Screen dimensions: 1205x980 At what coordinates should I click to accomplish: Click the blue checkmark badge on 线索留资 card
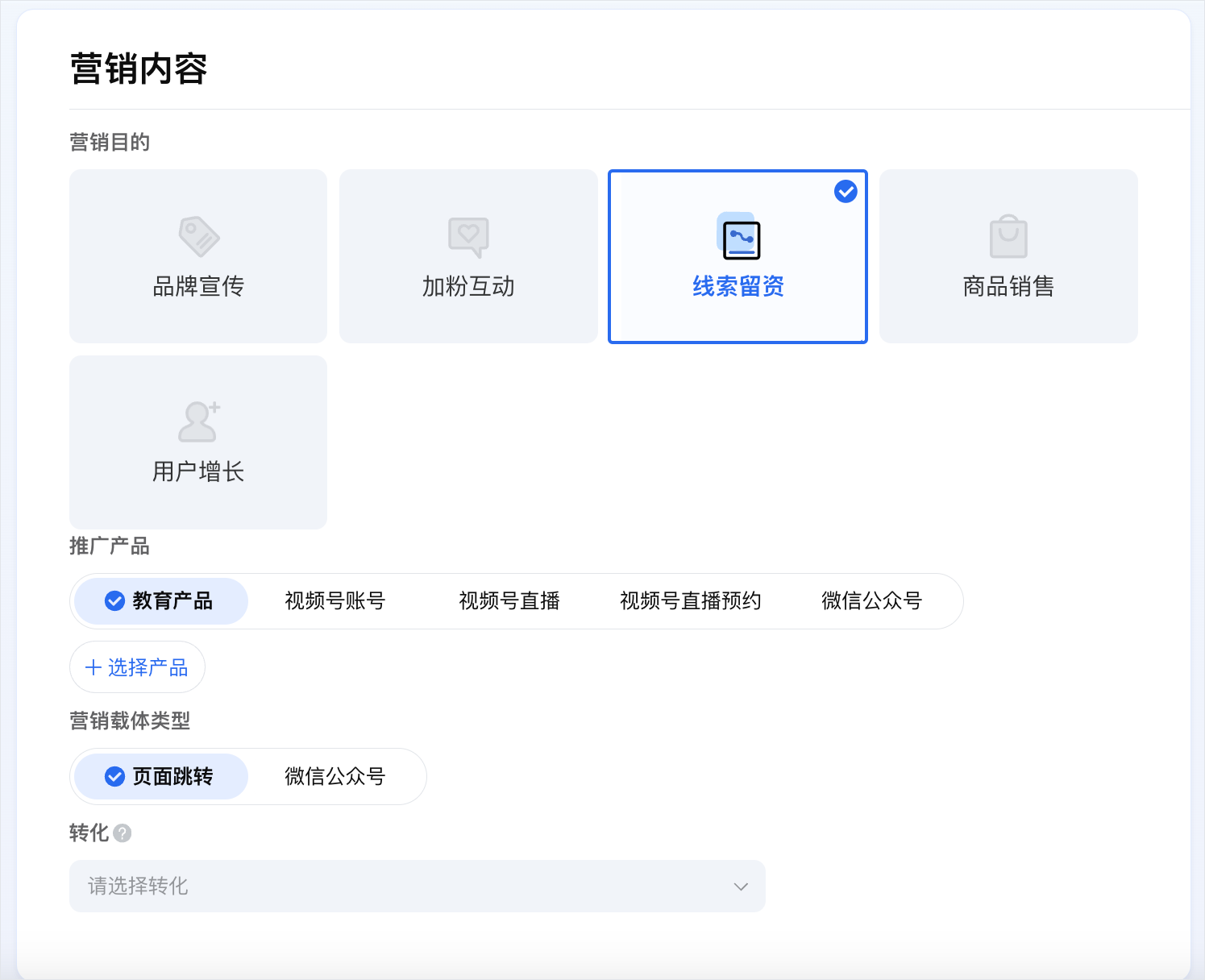coord(846,192)
